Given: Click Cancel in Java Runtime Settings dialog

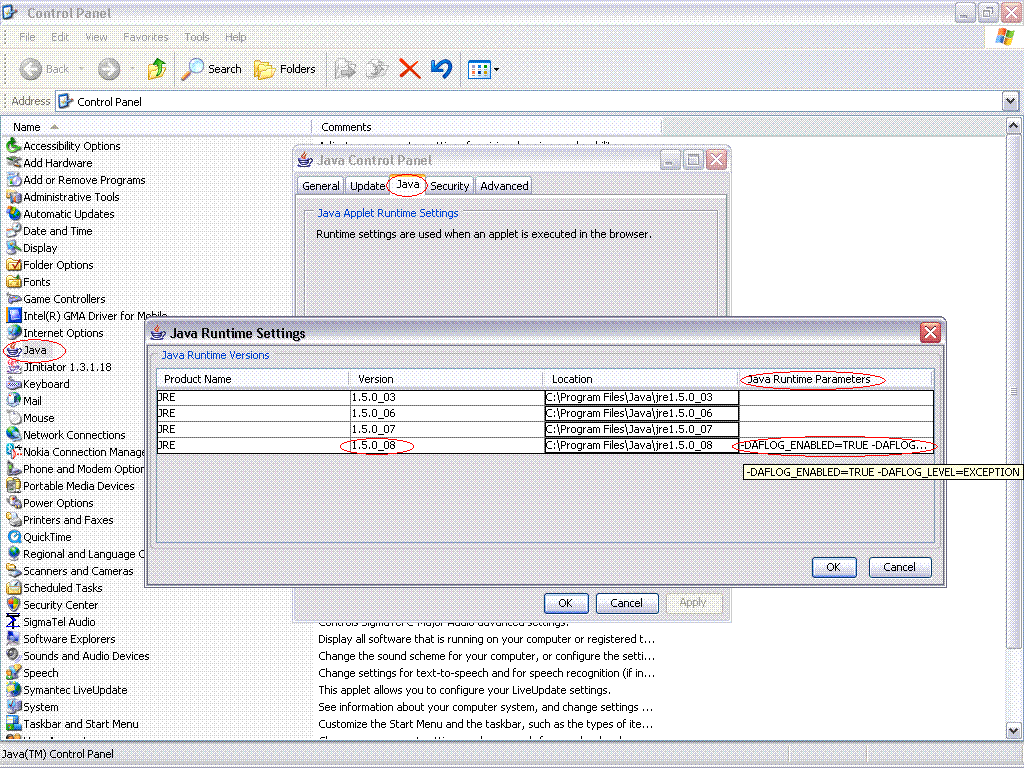Looking at the screenshot, I should tap(899, 567).
